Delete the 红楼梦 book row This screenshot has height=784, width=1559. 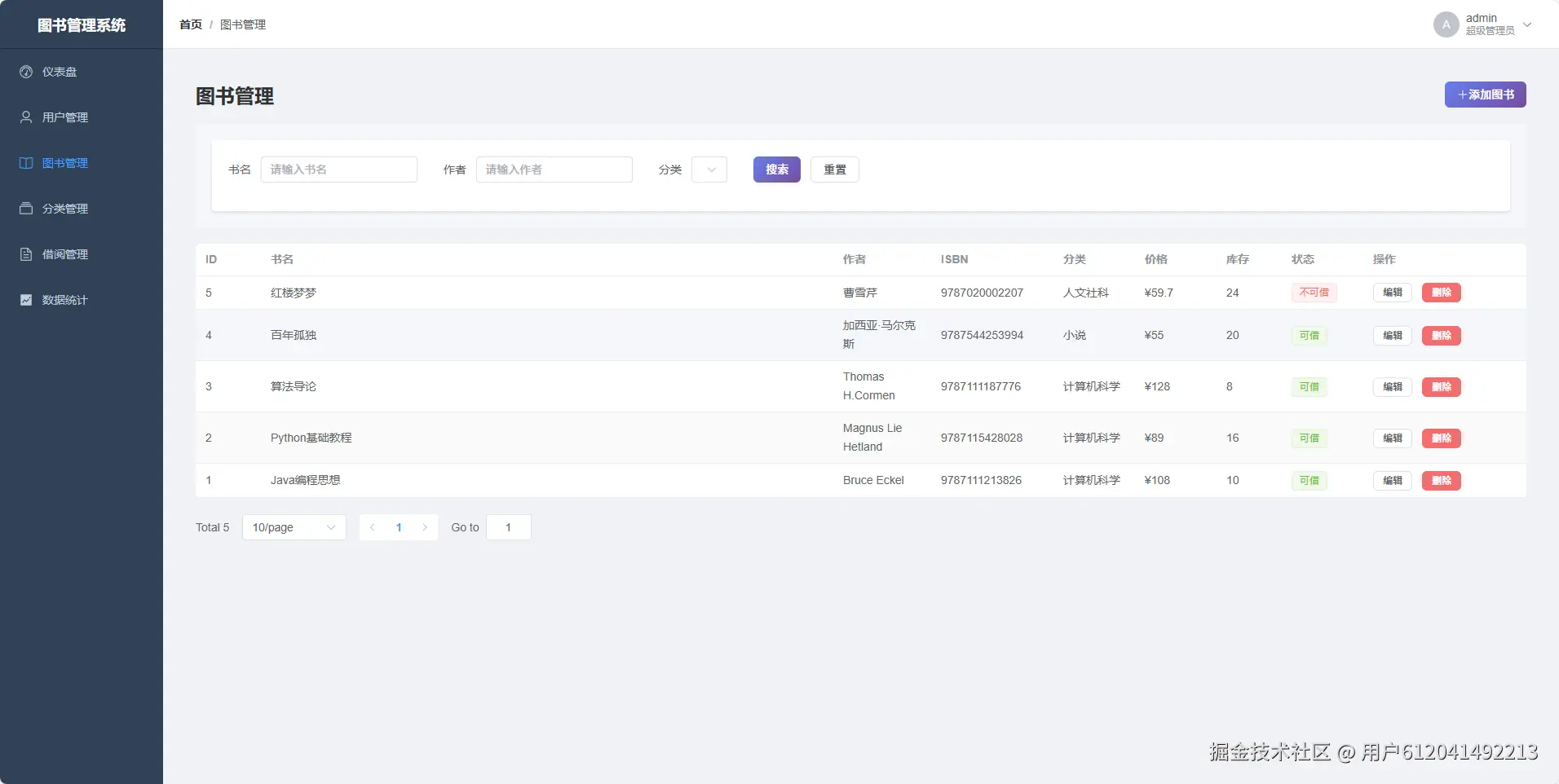pyautogui.click(x=1442, y=293)
